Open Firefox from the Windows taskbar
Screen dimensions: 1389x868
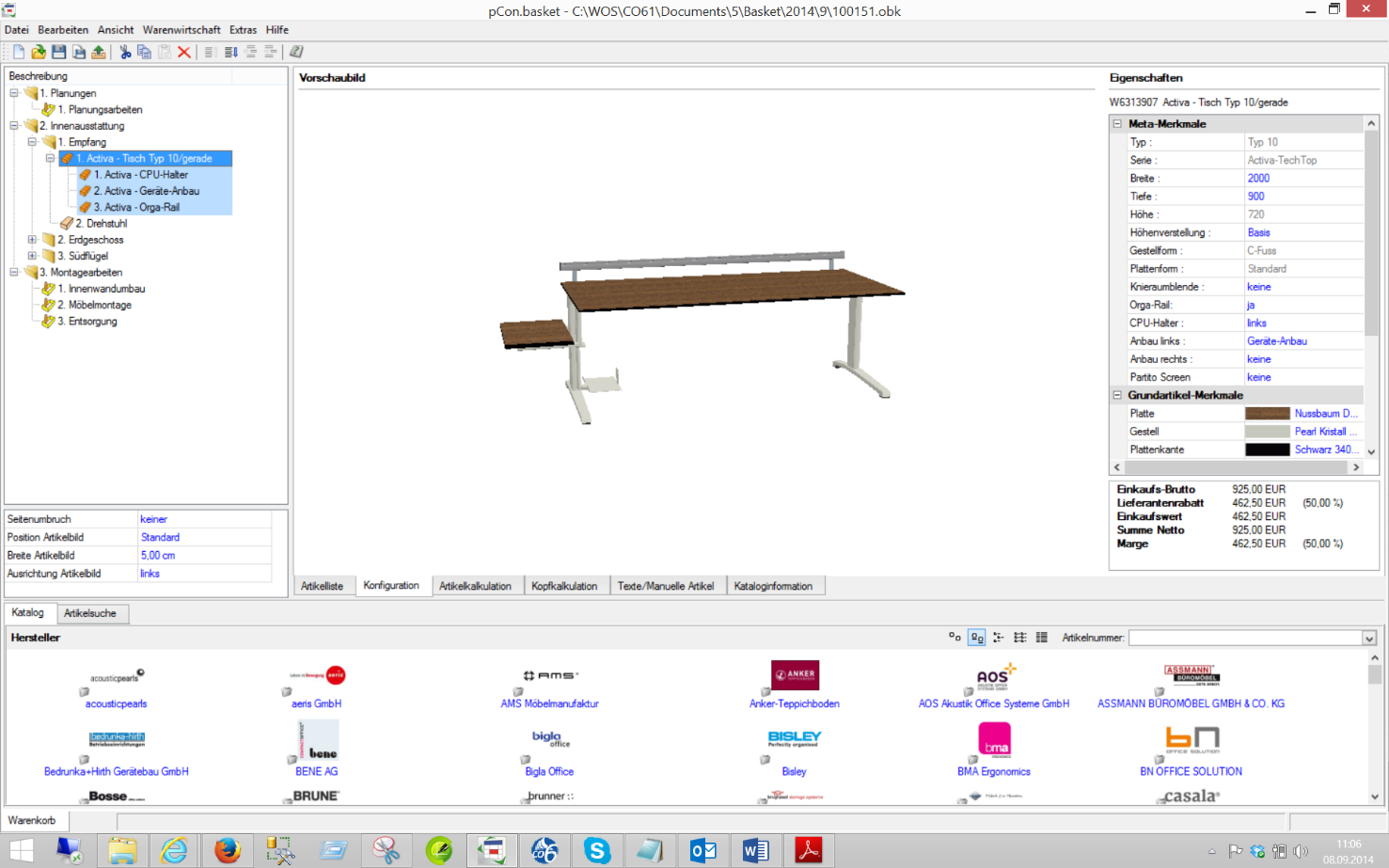pyautogui.click(x=227, y=850)
